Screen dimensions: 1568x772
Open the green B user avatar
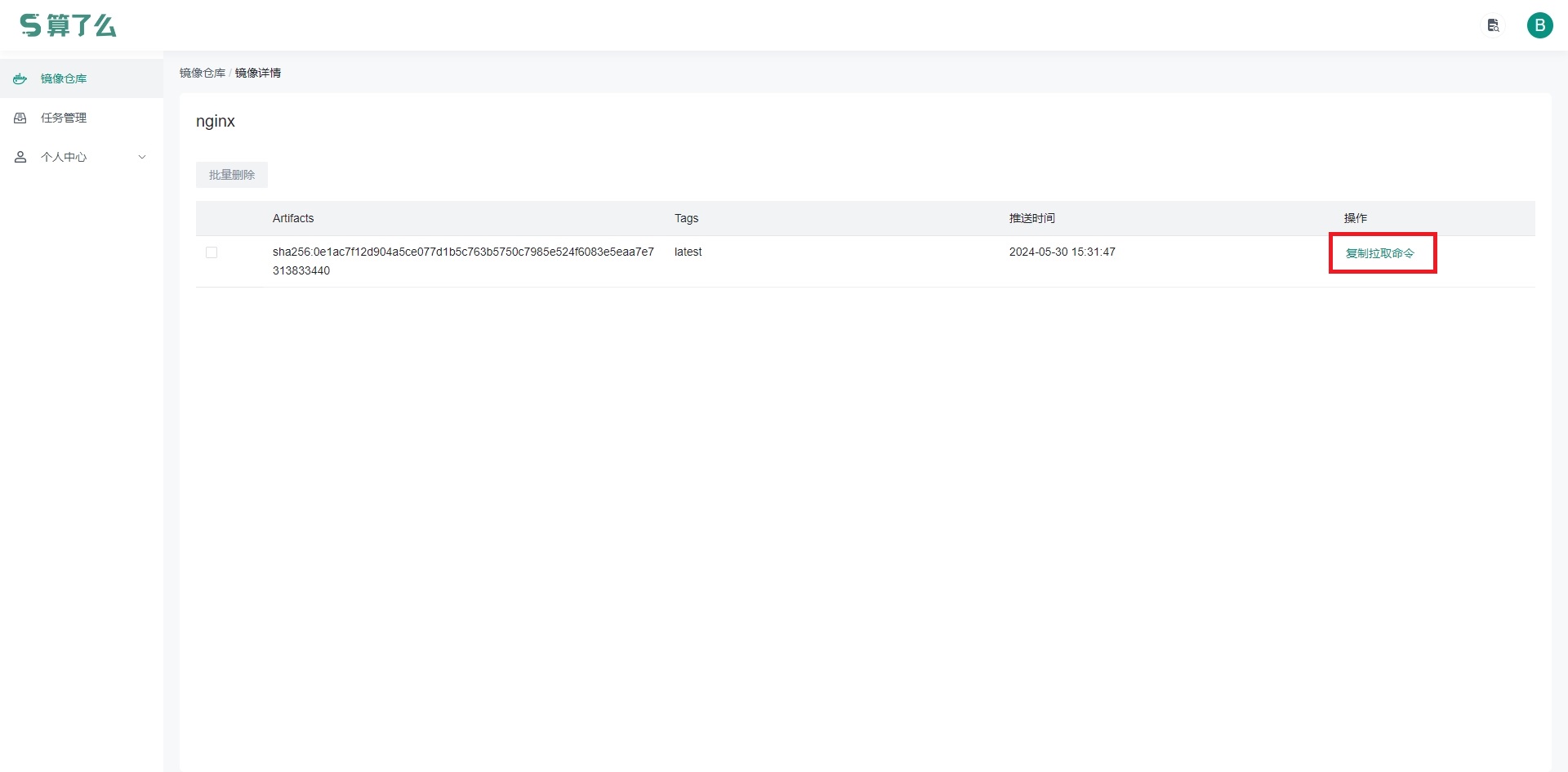pyautogui.click(x=1539, y=25)
